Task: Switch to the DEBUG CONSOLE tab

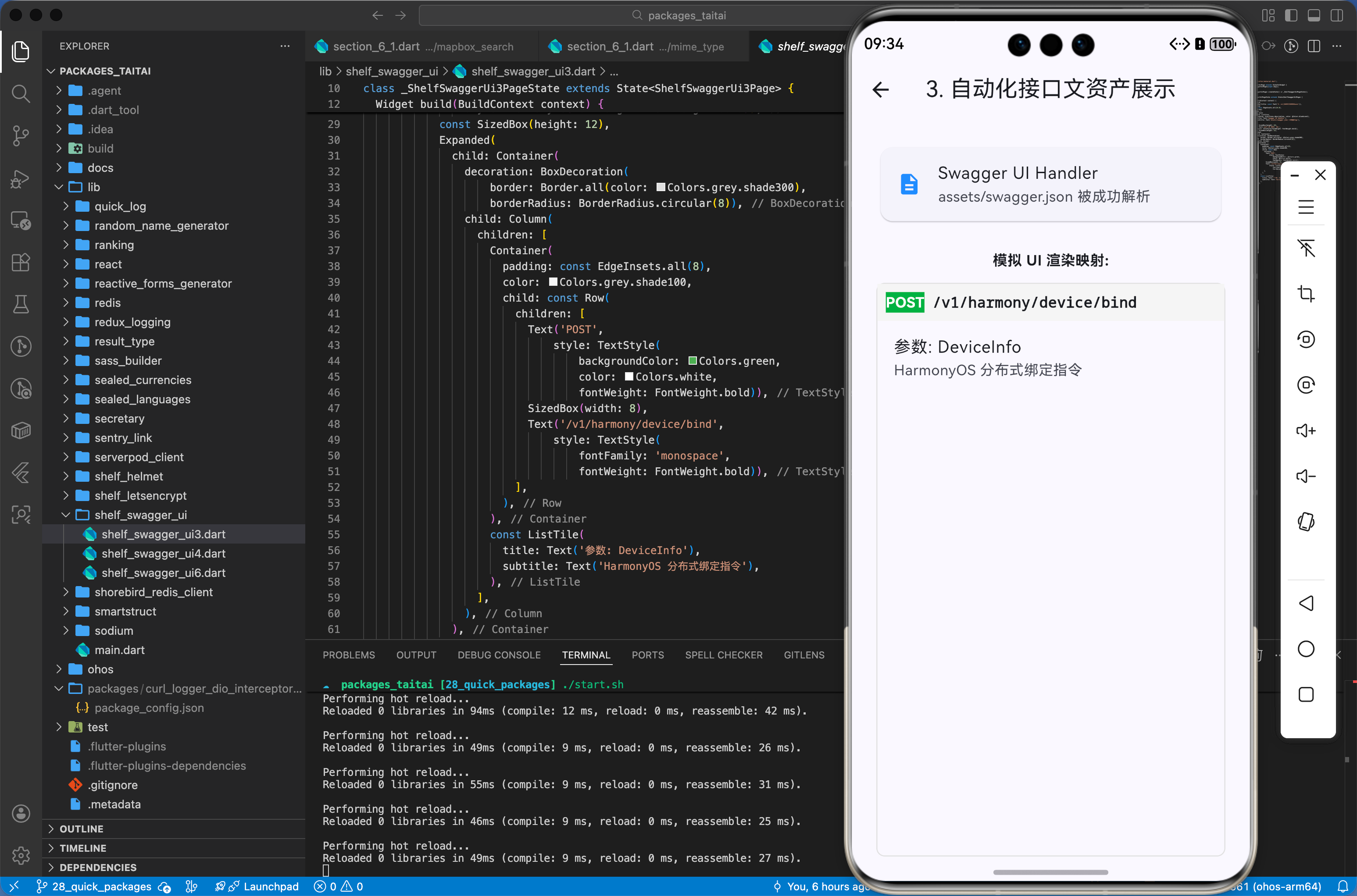Action: pyautogui.click(x=498, y=655)
